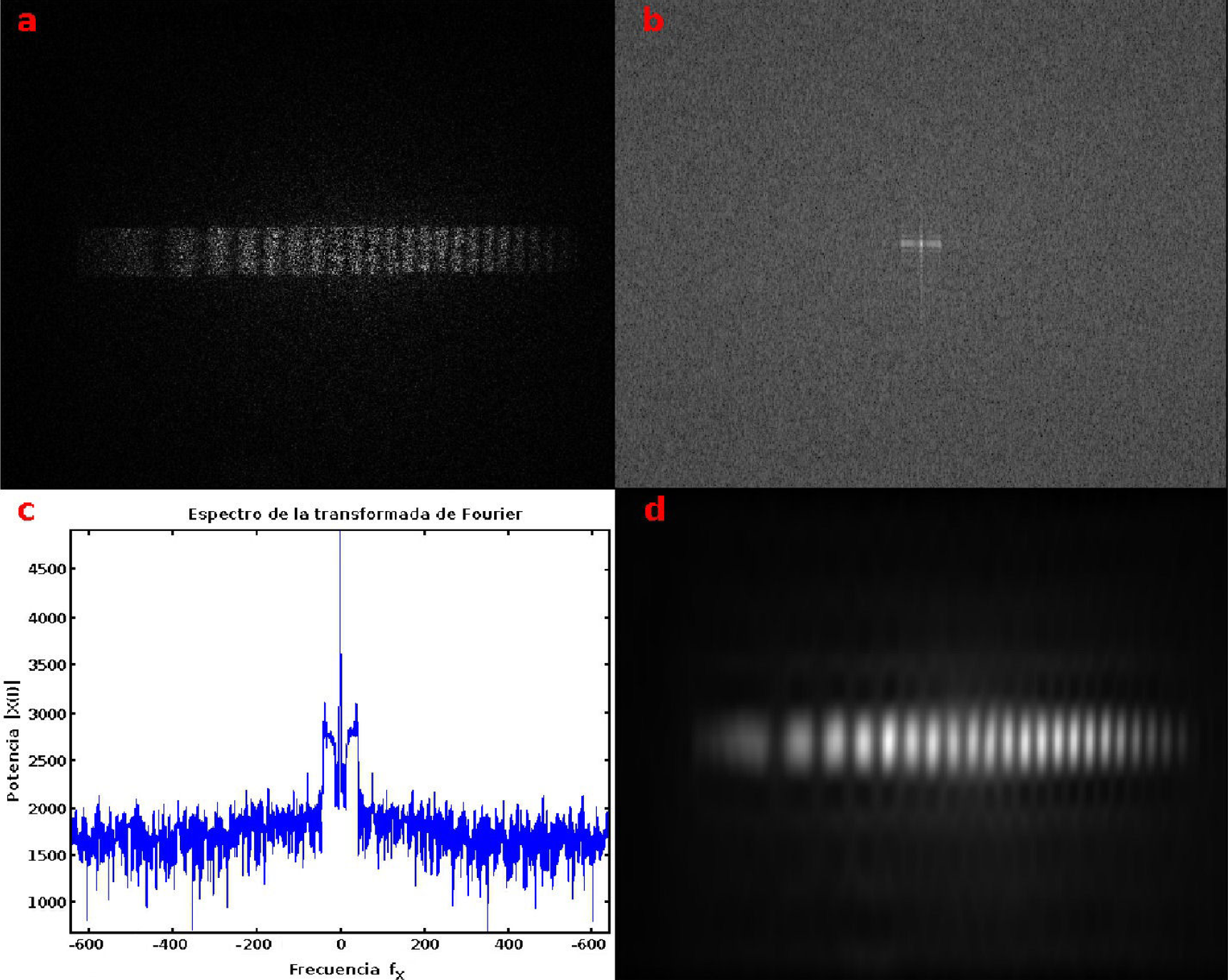This screenshot has height=980, width=1228.
Task: Click the 2000 tick label on y-axis
Action: tap(46, 809)
